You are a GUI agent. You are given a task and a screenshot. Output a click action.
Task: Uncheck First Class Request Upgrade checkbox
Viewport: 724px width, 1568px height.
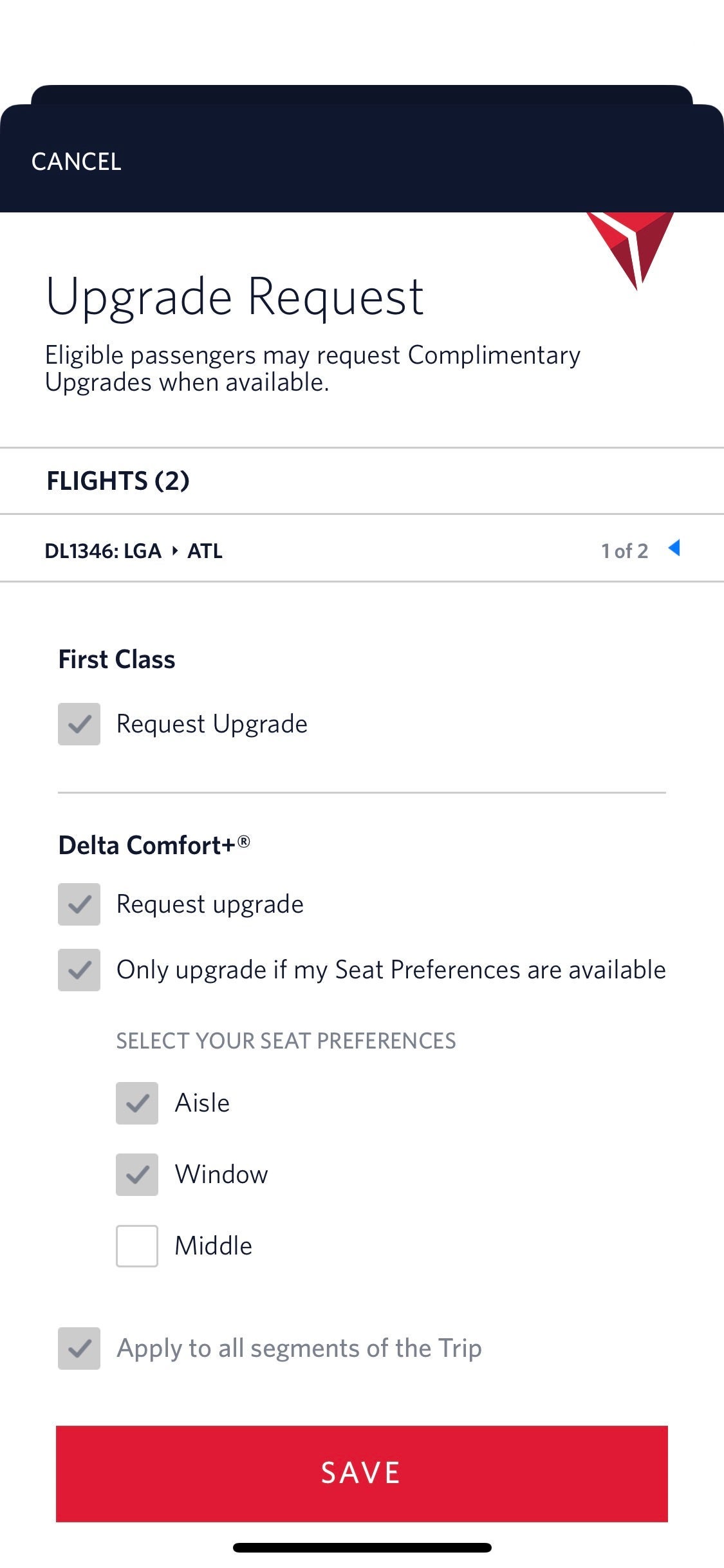(x=79, y=724)
